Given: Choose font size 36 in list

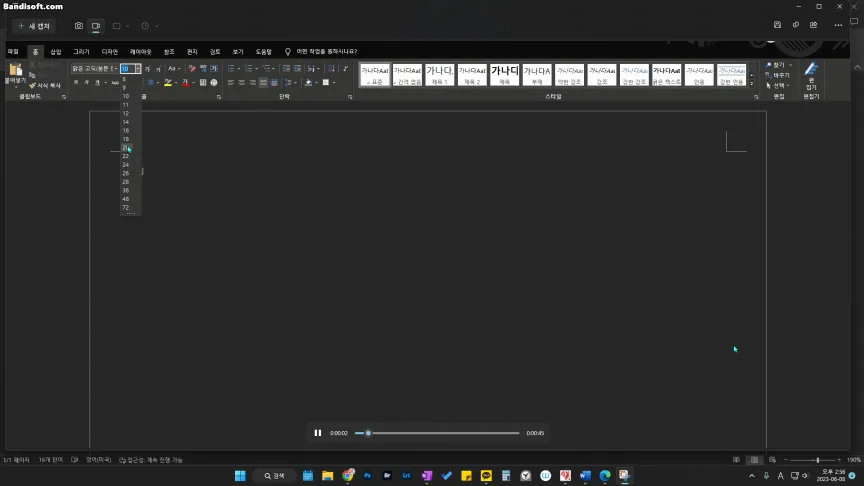Looking at the screenshot, I should 126,191.
